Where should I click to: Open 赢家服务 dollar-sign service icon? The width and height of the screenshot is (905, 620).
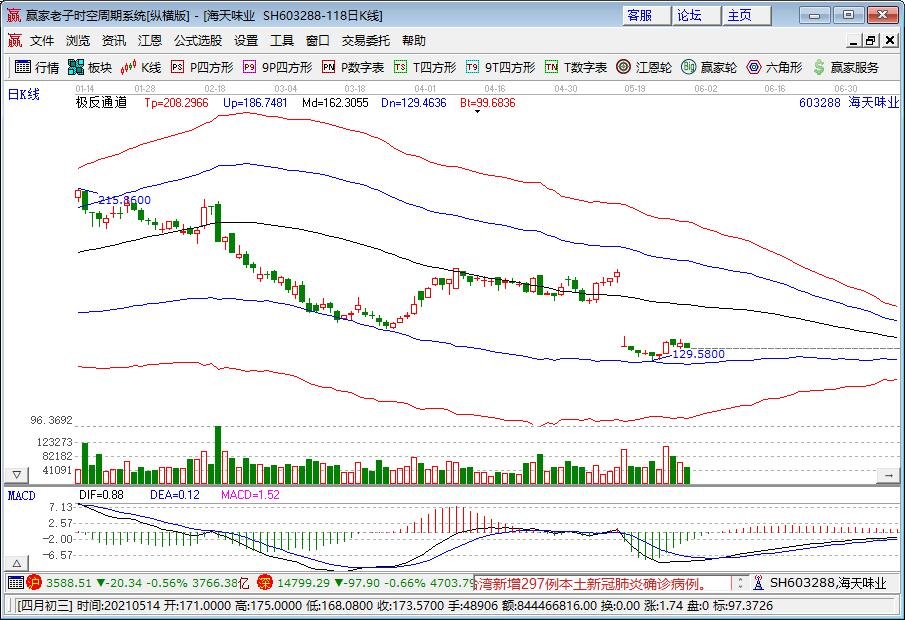[x=846, y=68]
